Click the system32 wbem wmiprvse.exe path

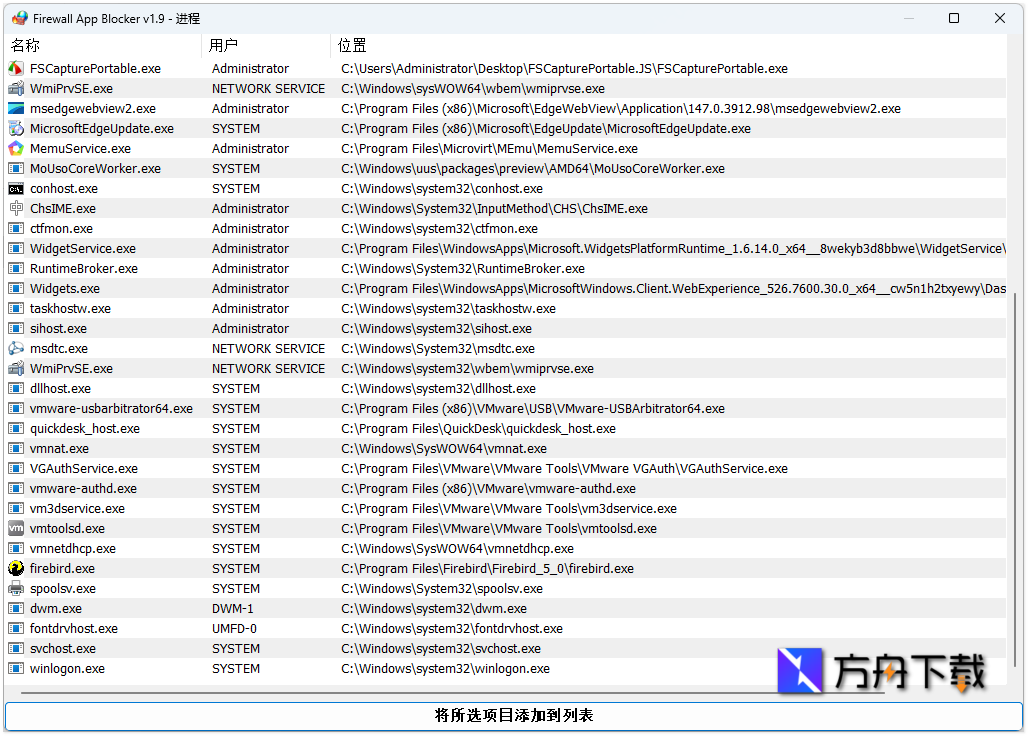(x=467, y=368)
